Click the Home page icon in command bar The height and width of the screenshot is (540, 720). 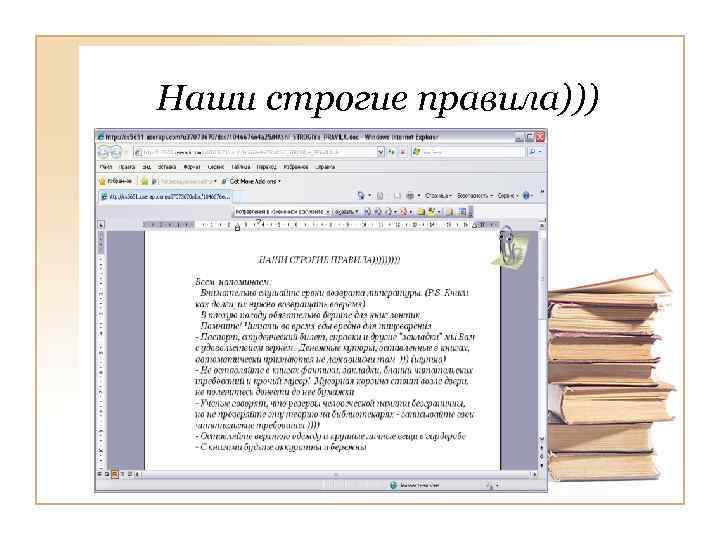(x=361, y=196)
